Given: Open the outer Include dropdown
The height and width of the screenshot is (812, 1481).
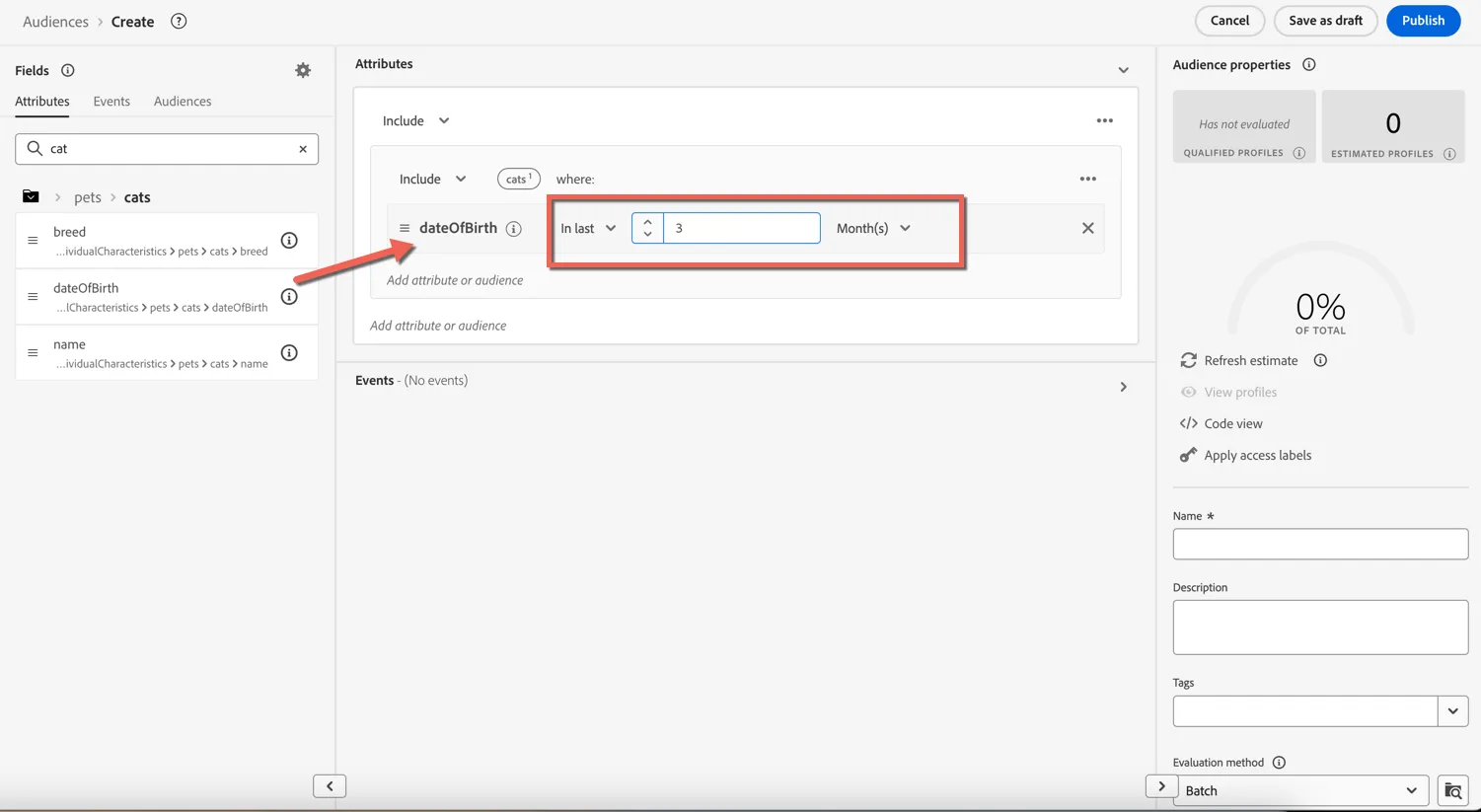Looking at the screenshot, I should click(415, 120).
